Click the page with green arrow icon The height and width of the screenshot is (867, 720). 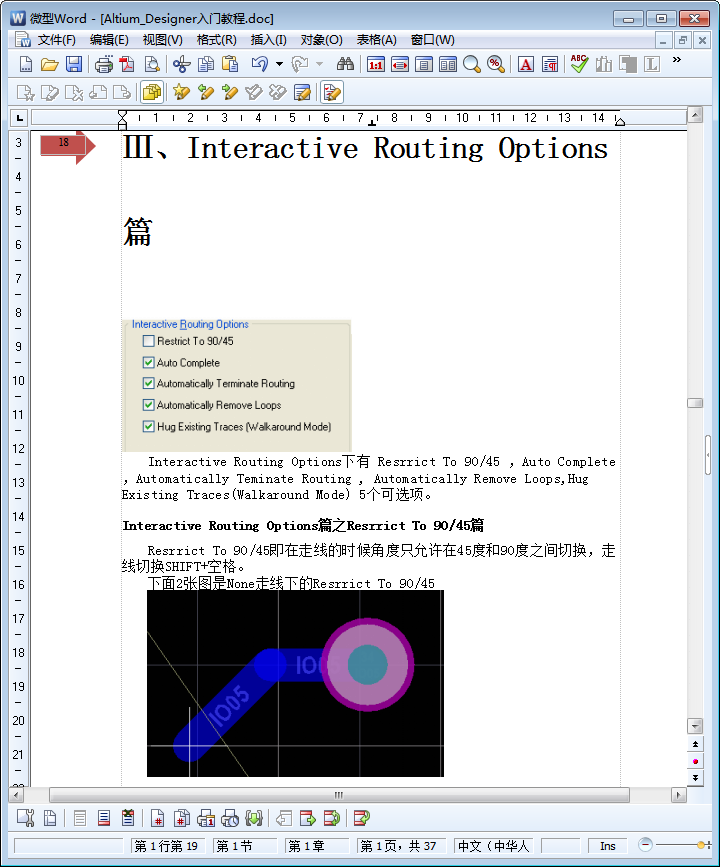(x=307, y=817)
